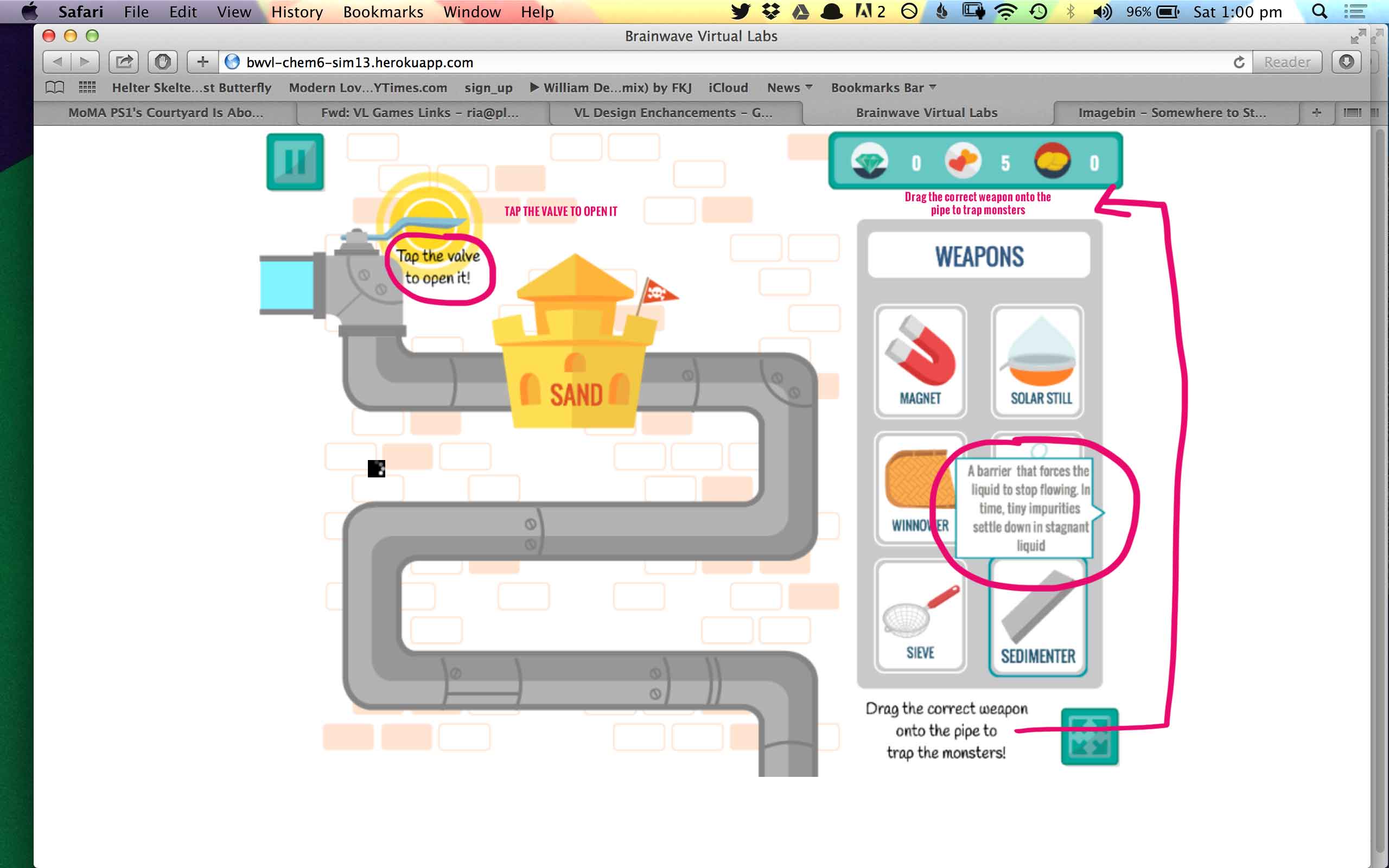Open the Downloads button in toolbar

[x=1347, y=62]
